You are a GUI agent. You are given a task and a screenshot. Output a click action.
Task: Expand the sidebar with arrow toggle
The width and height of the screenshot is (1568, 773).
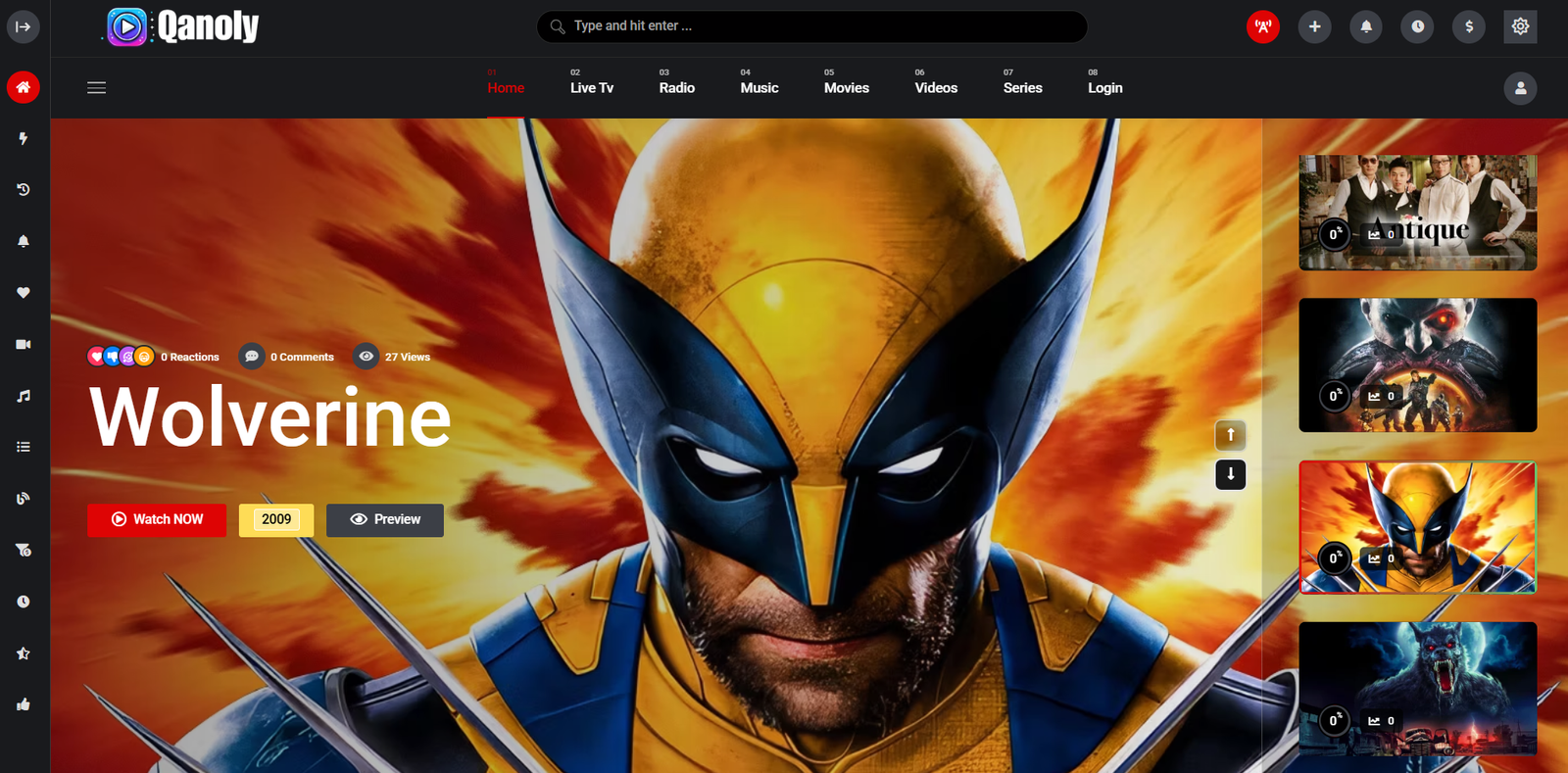click(24, 26)
